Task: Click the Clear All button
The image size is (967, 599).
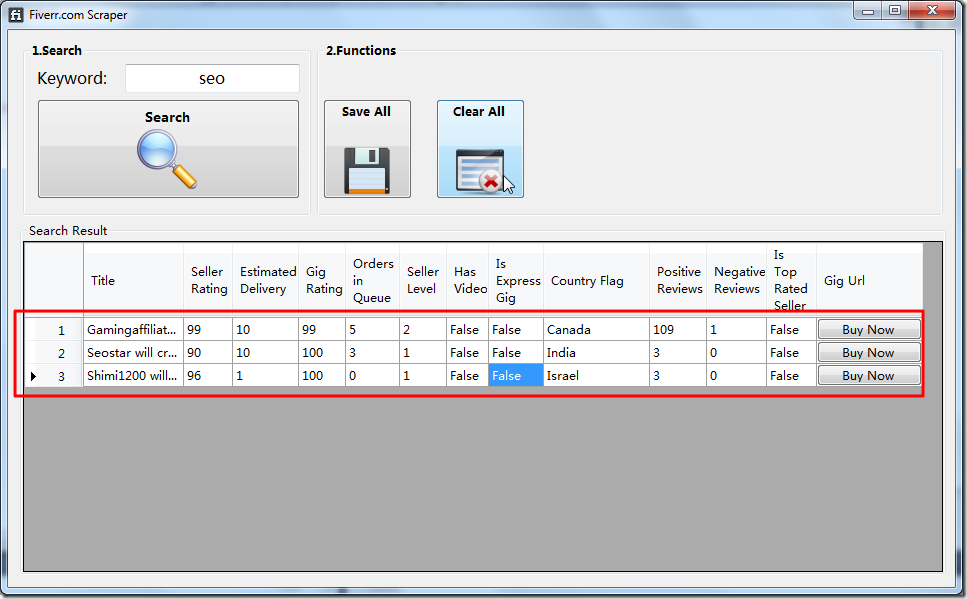Action: (x=480, y=149)
